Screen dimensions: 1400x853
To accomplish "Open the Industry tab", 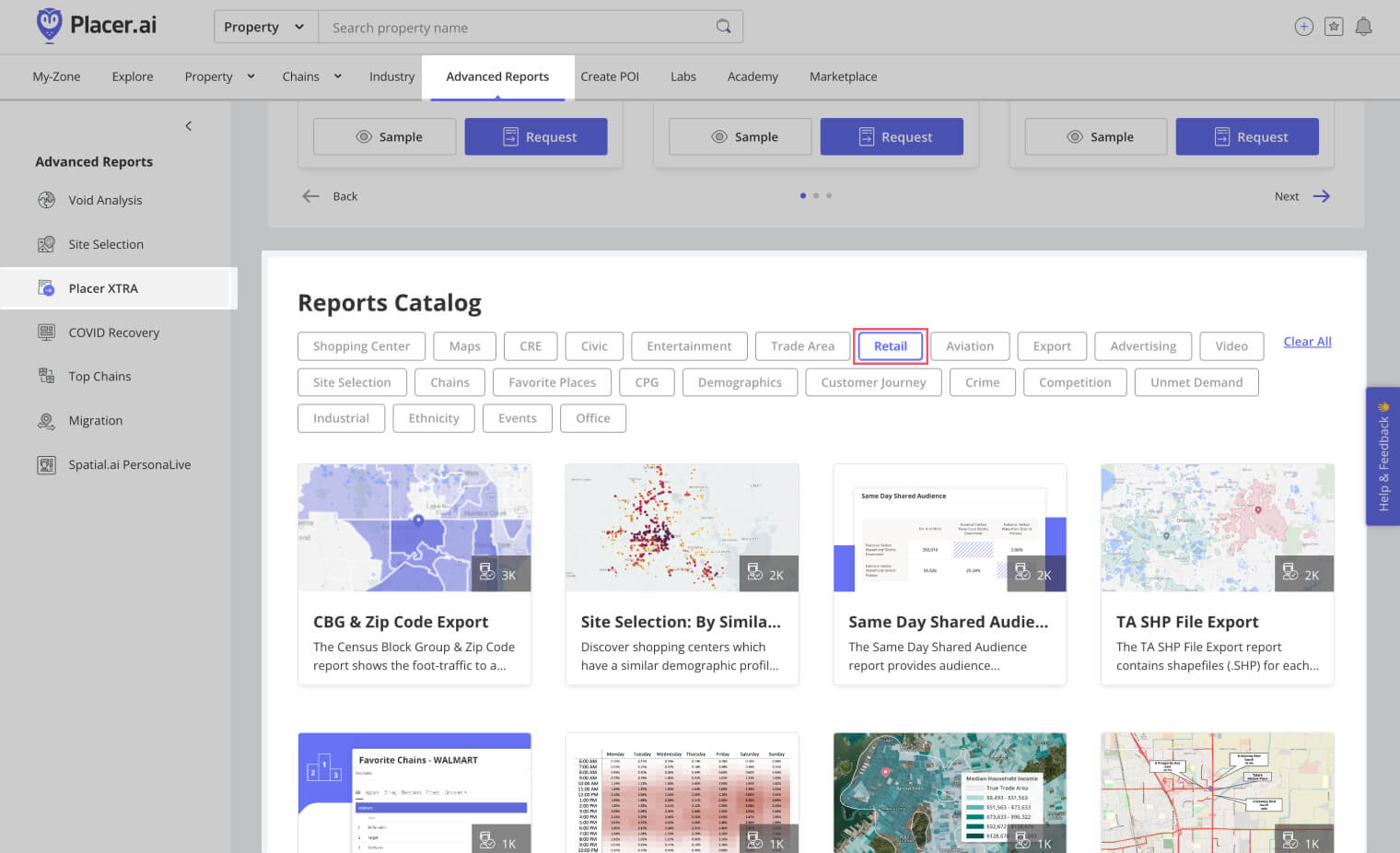I will [391, 76].
